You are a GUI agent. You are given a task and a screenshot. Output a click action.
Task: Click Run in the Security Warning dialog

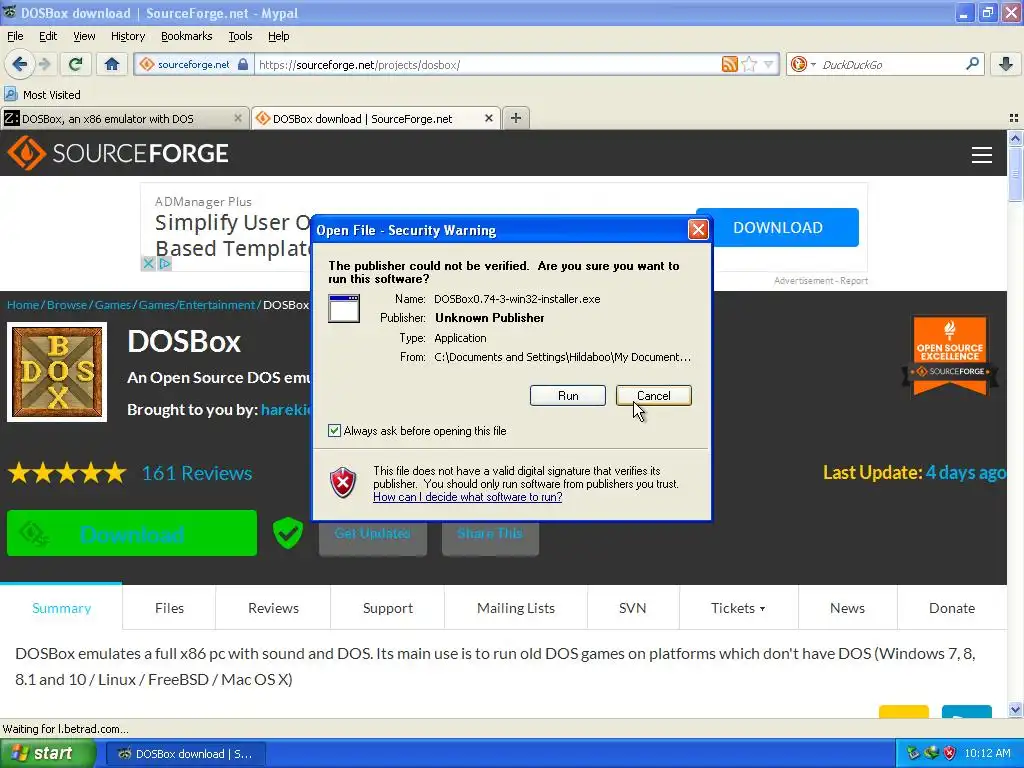[568, 396]
